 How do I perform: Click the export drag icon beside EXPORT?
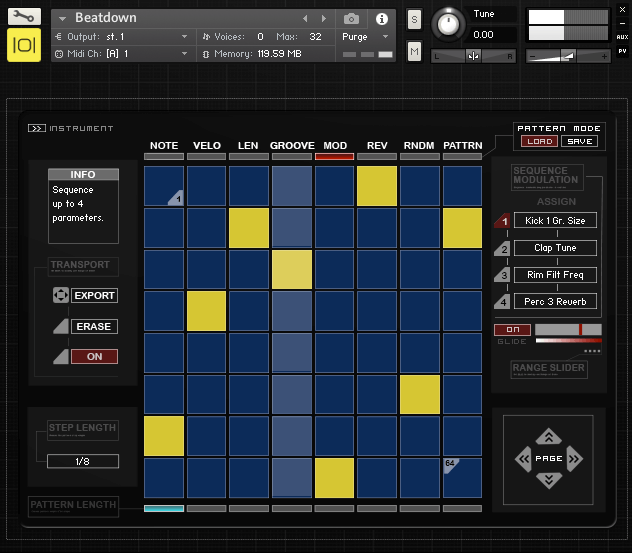pyautogui.click(x=60, y=296)
